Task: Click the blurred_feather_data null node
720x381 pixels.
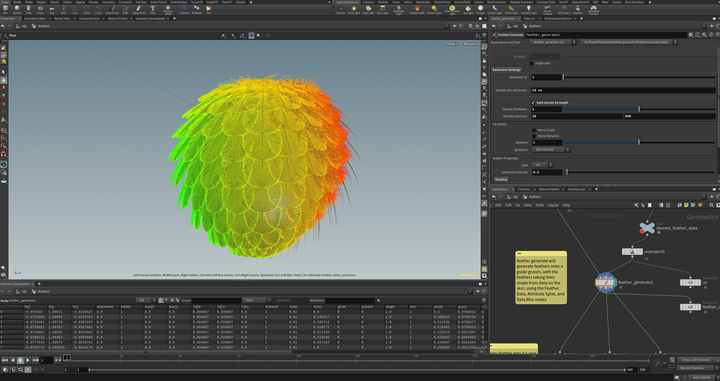Action: pos(647,228)
